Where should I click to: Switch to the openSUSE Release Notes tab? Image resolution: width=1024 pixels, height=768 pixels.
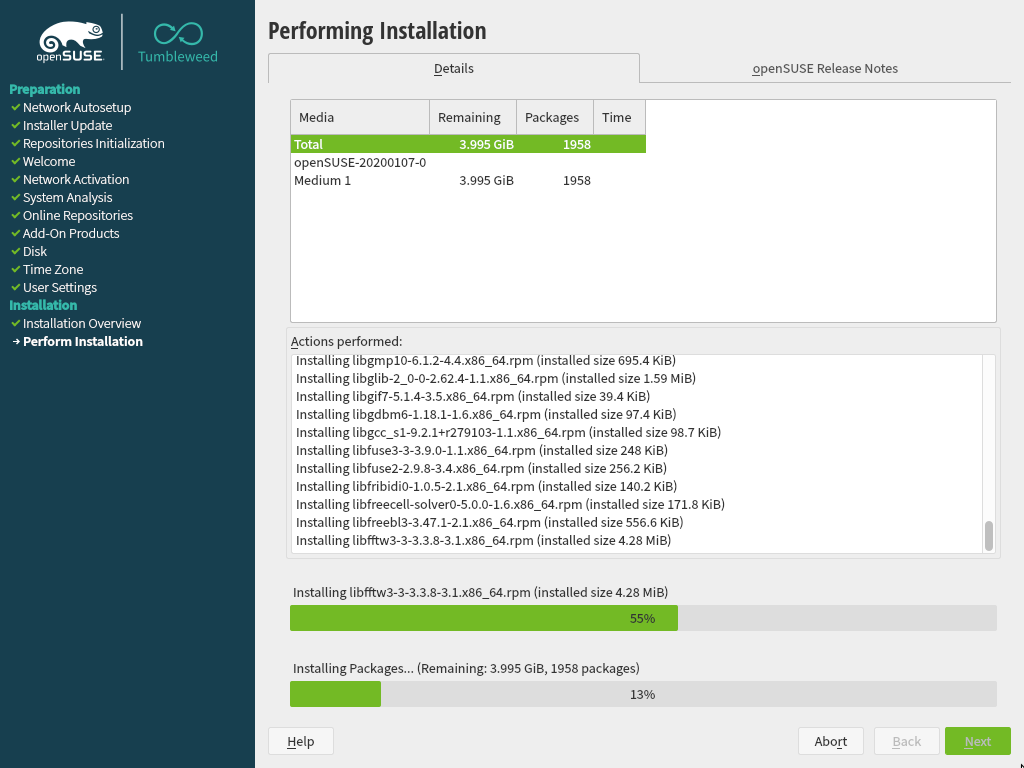pyautogui.click(x=824, y=69)
